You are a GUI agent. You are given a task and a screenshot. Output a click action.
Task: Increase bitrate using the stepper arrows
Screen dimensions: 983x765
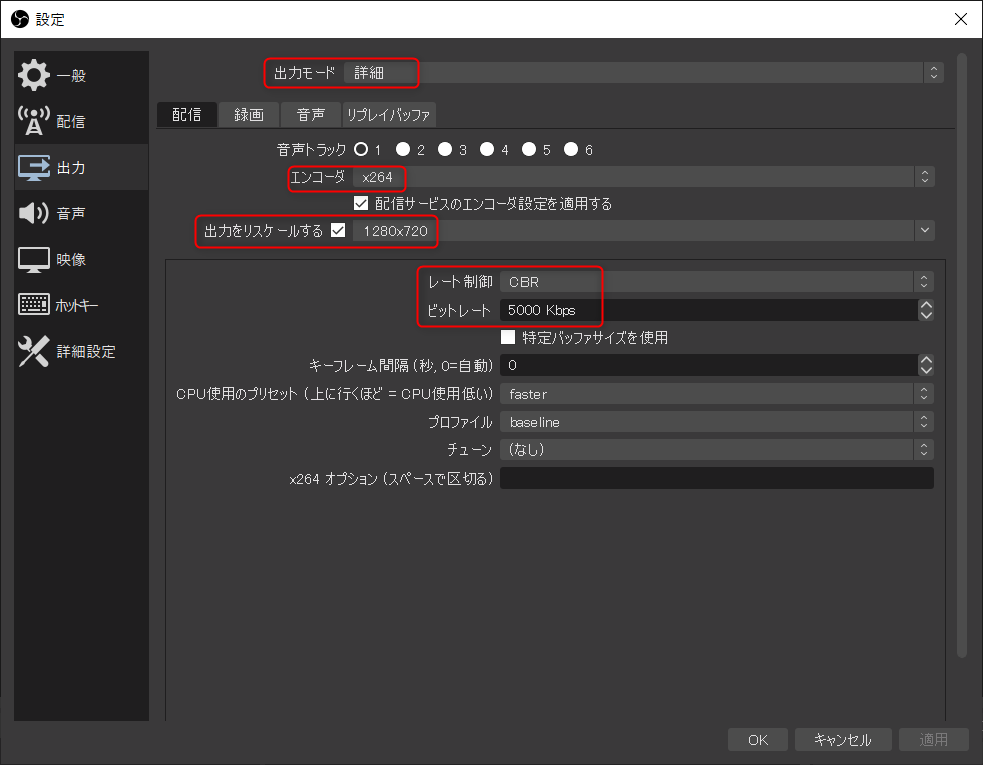pyautogui.click(x=925, y=305)
